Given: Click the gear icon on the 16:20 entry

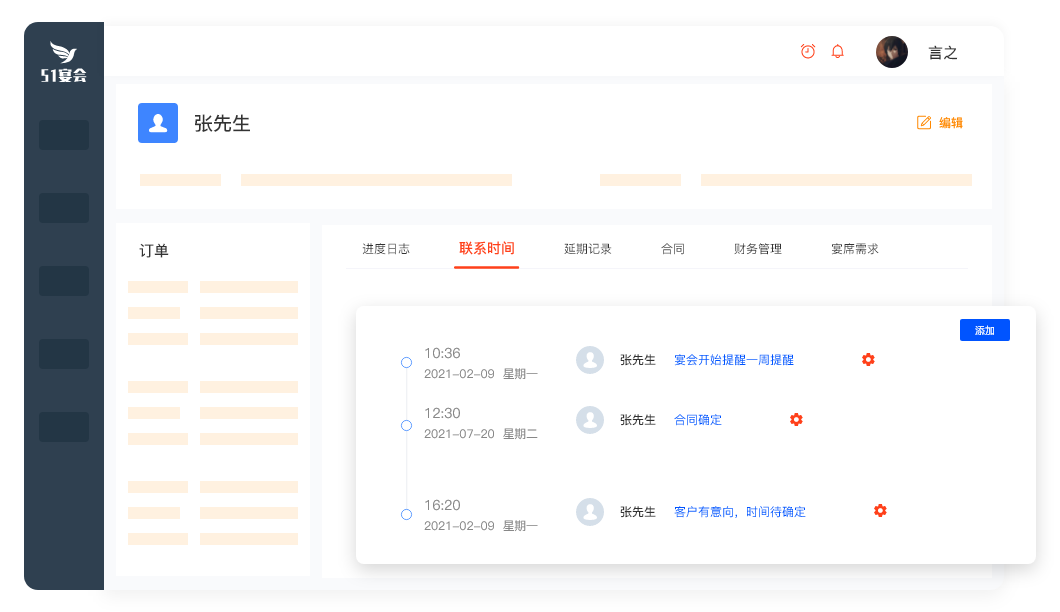Looking at the screenshot, I should (x=880, y=510).
